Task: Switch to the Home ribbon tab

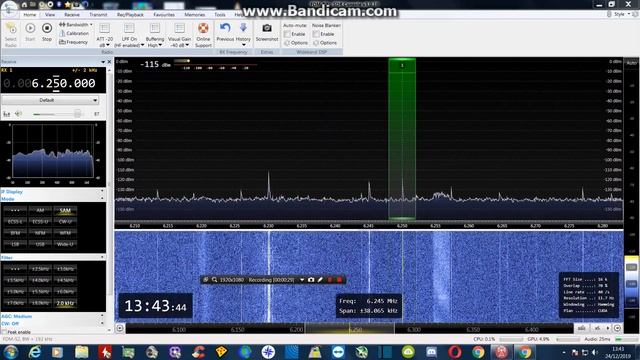Action: coord(29,15)
